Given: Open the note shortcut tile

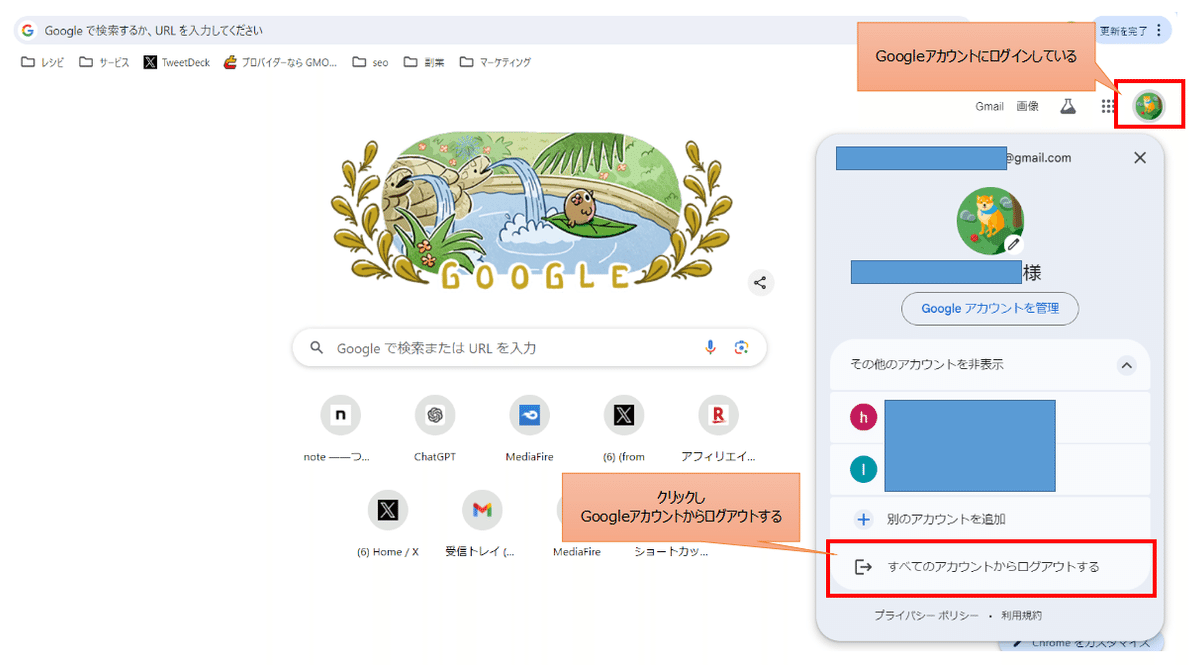Looking at the screenshot, I should pos(340,430).
